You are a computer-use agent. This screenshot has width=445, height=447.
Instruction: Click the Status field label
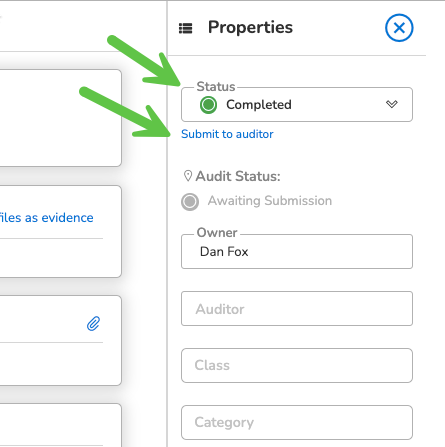(x=216, y=87)
